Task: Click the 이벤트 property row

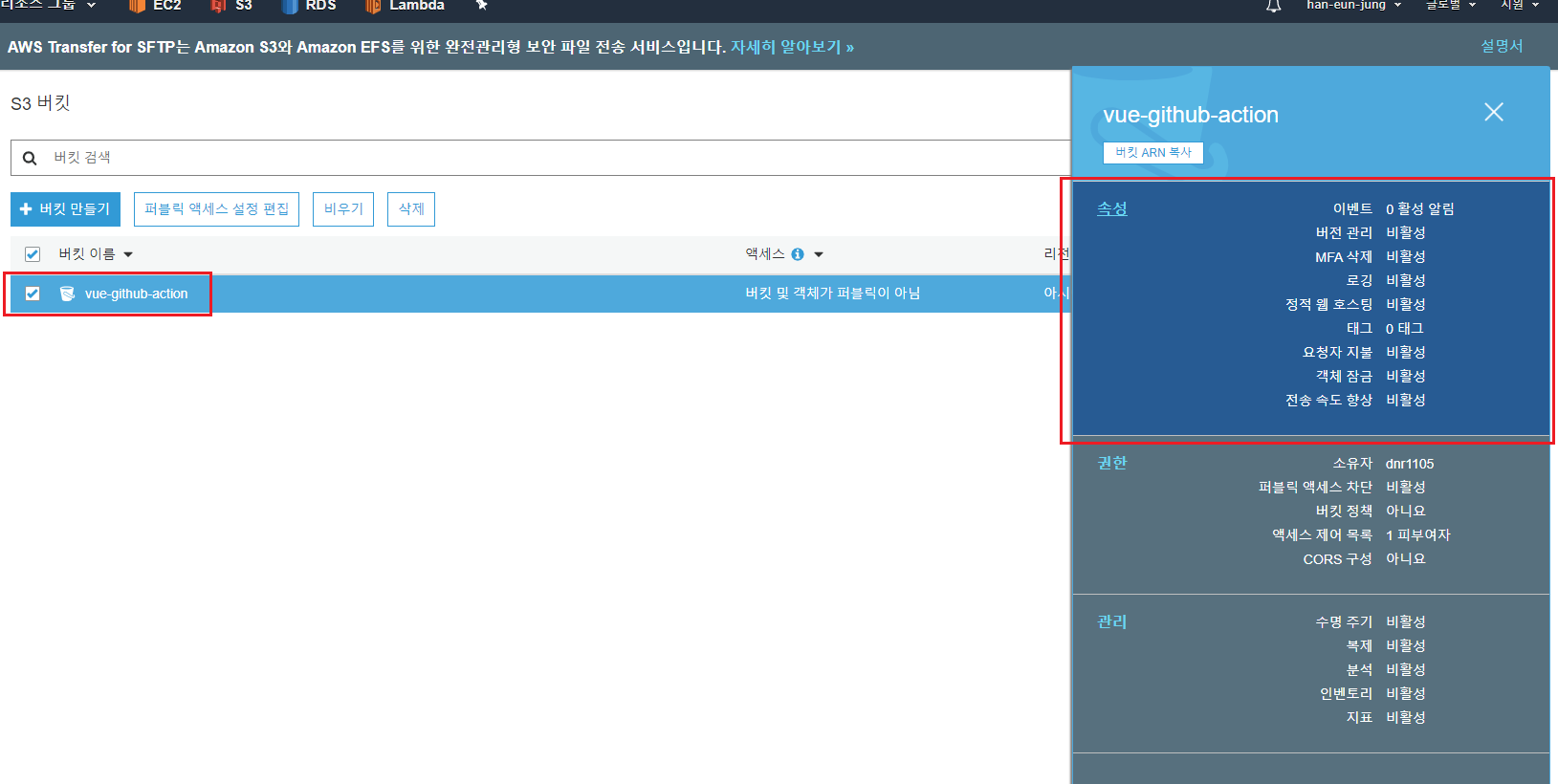Action: [1393, 208]
